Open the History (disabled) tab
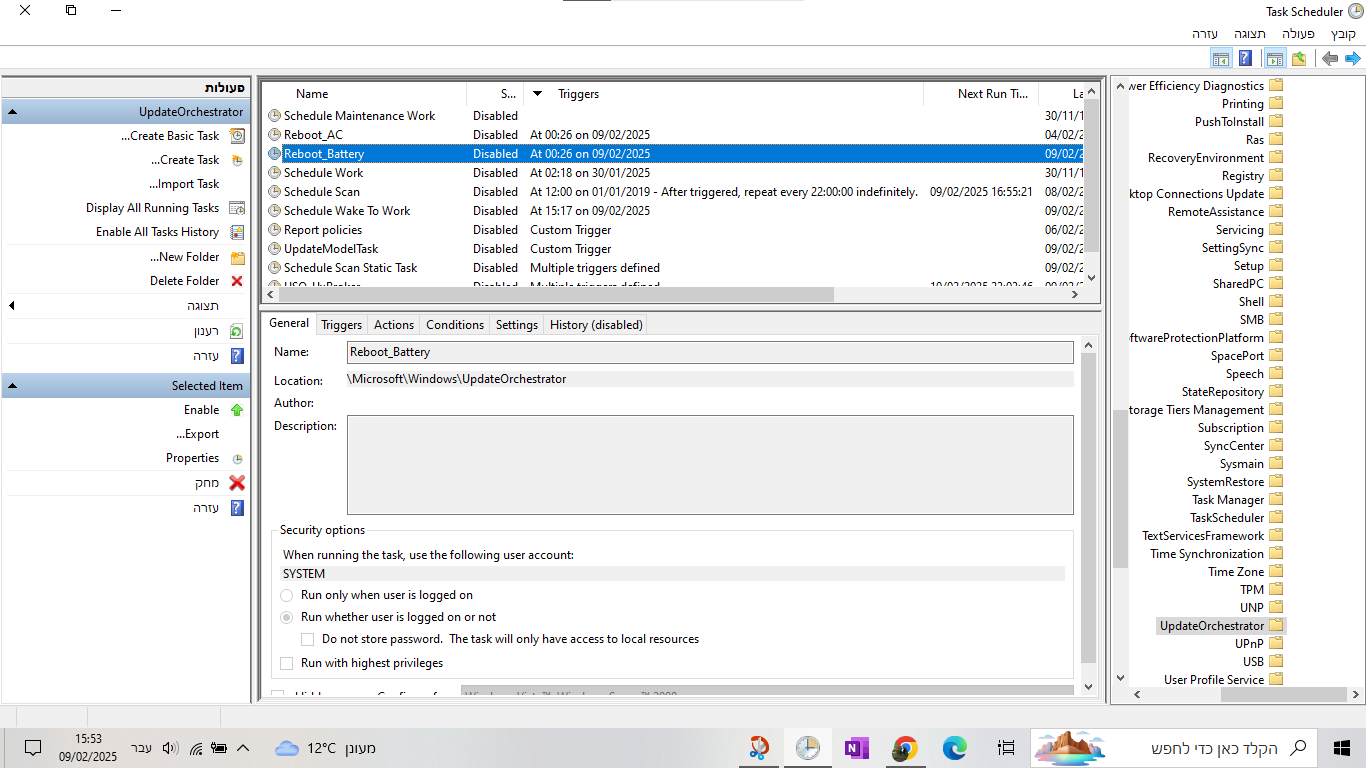 (596, 325)
